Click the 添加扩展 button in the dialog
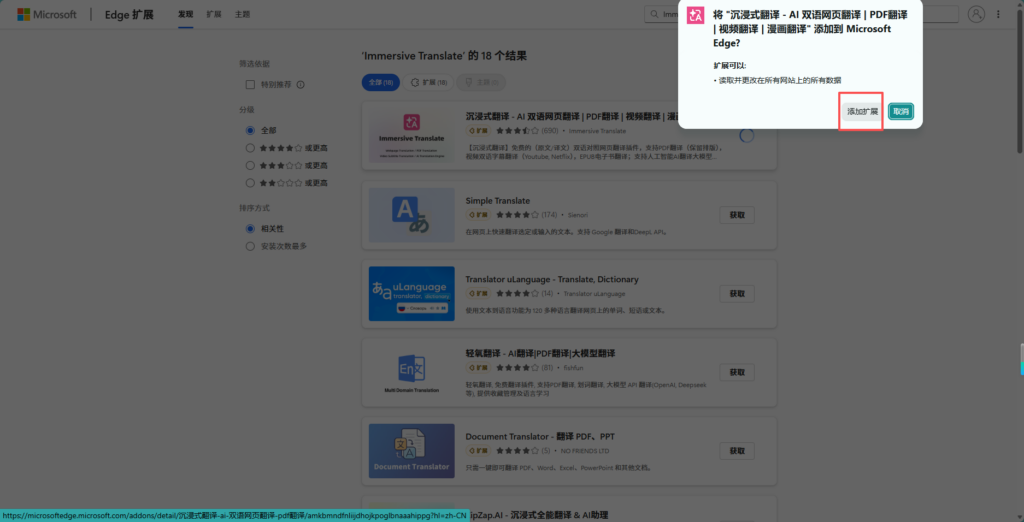This screenshot has width=1024, height=522. pos(862,112)
